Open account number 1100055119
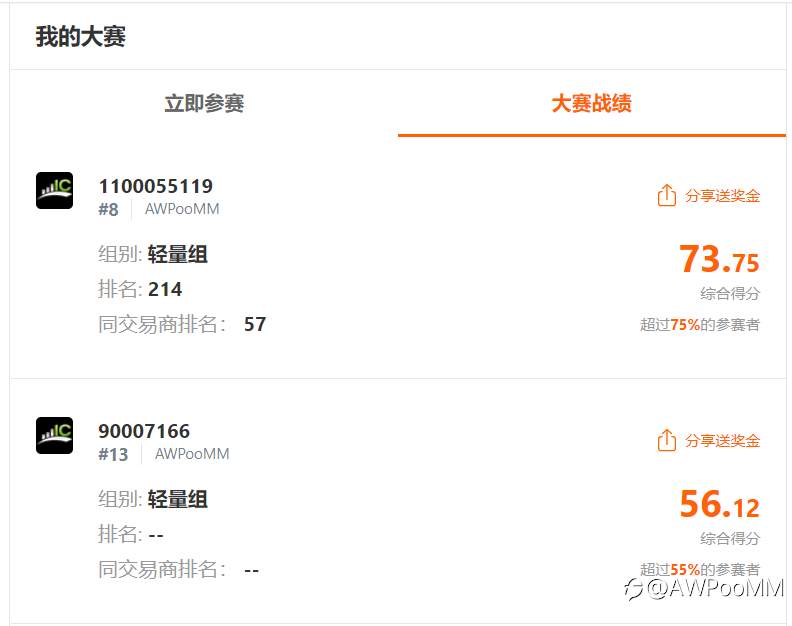Screen dimensions: 792x626 pos(155,186)
